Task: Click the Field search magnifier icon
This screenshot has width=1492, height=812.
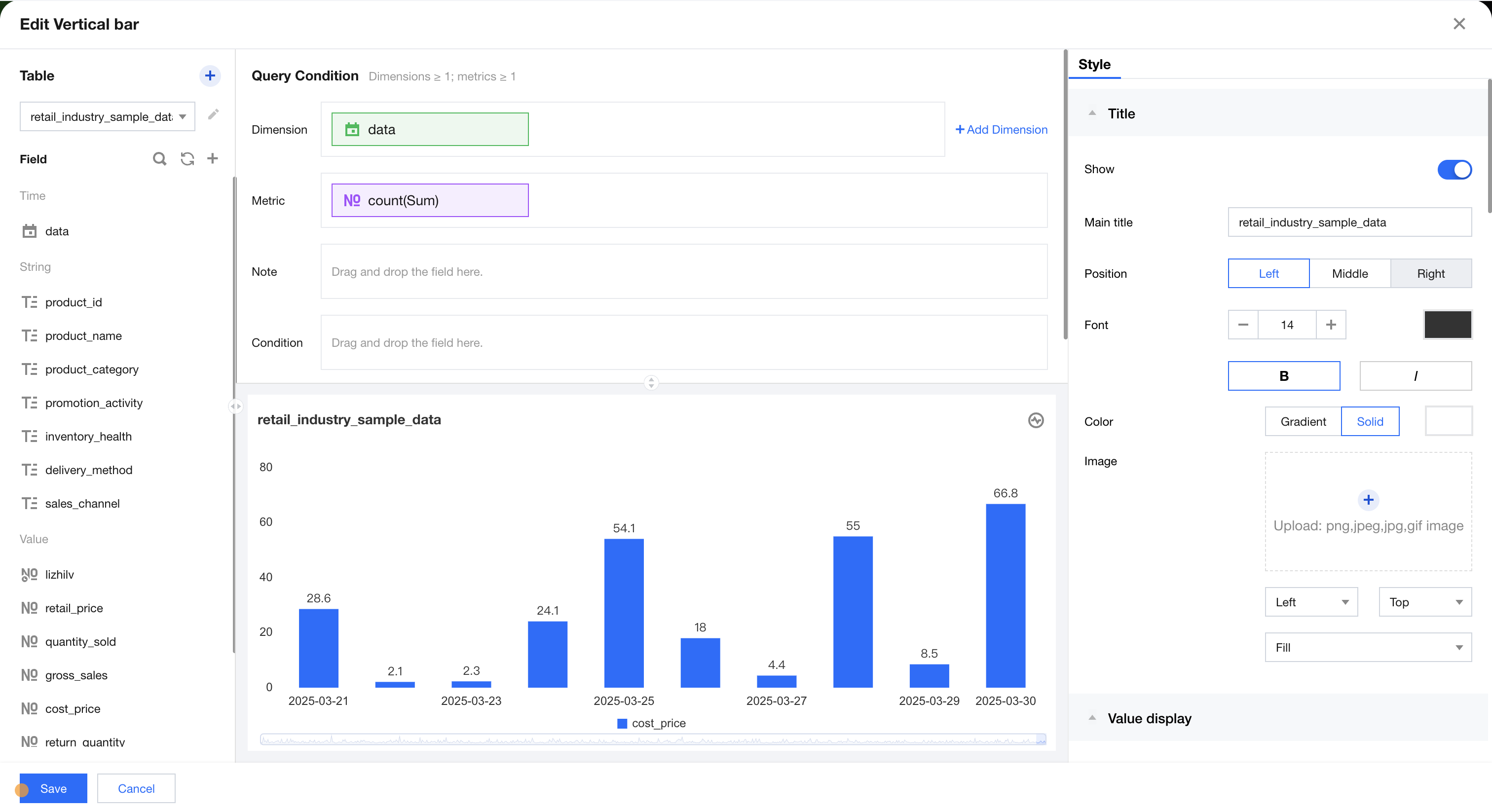Action: click(x=159, y=159)
